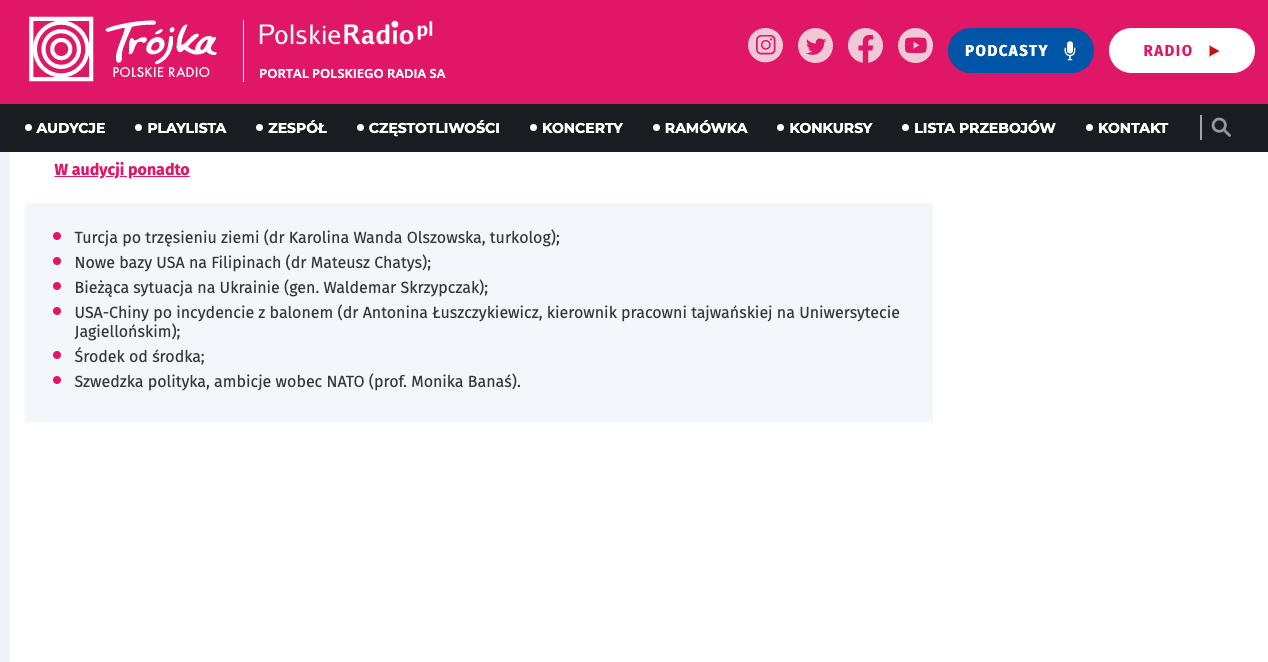This screenshot has height=662, width=1268.
Task: Click the Trójka Polskie Radio logo
Action: [123, 49]
